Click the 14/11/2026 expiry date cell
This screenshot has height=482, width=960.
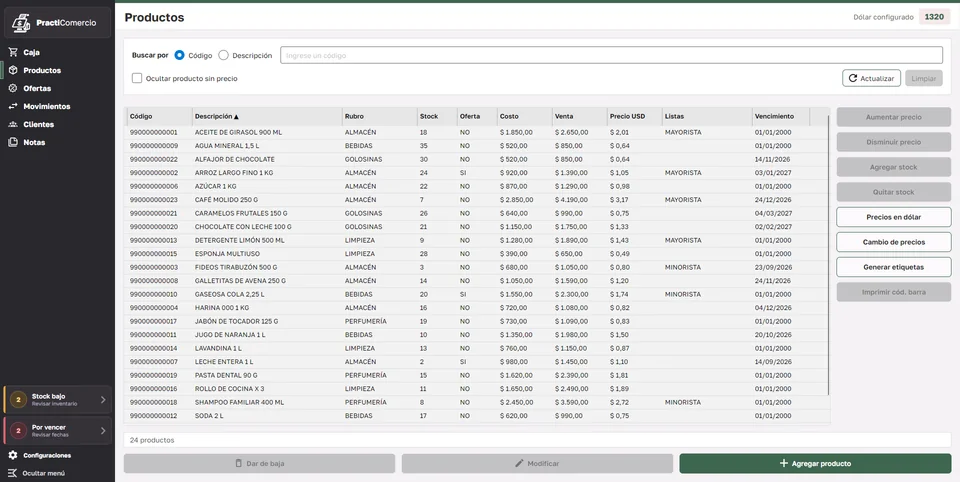773,159
